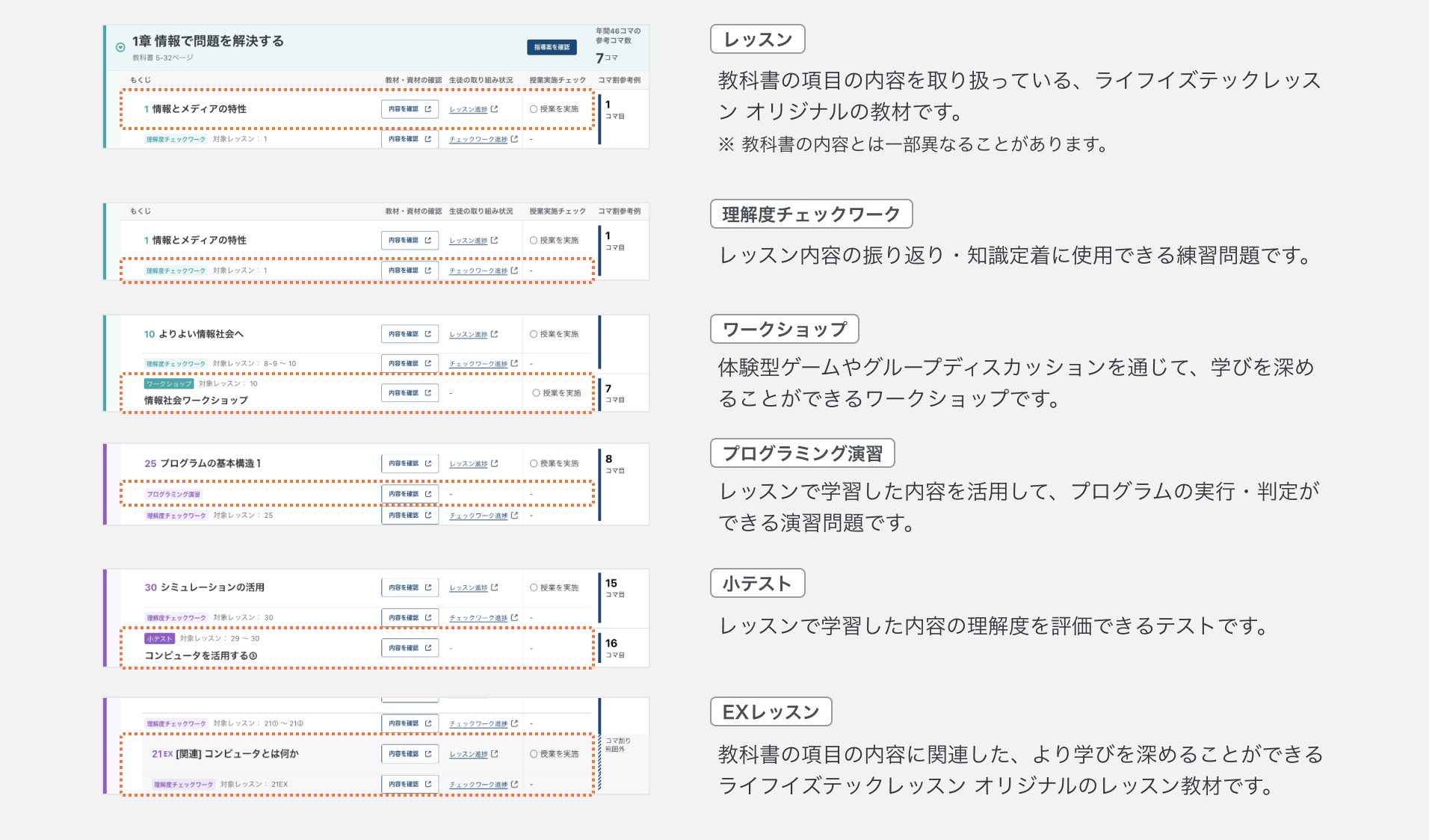
Task: Click the chapter title 1章 情報で問題を解決する
Action: (208, 41)
